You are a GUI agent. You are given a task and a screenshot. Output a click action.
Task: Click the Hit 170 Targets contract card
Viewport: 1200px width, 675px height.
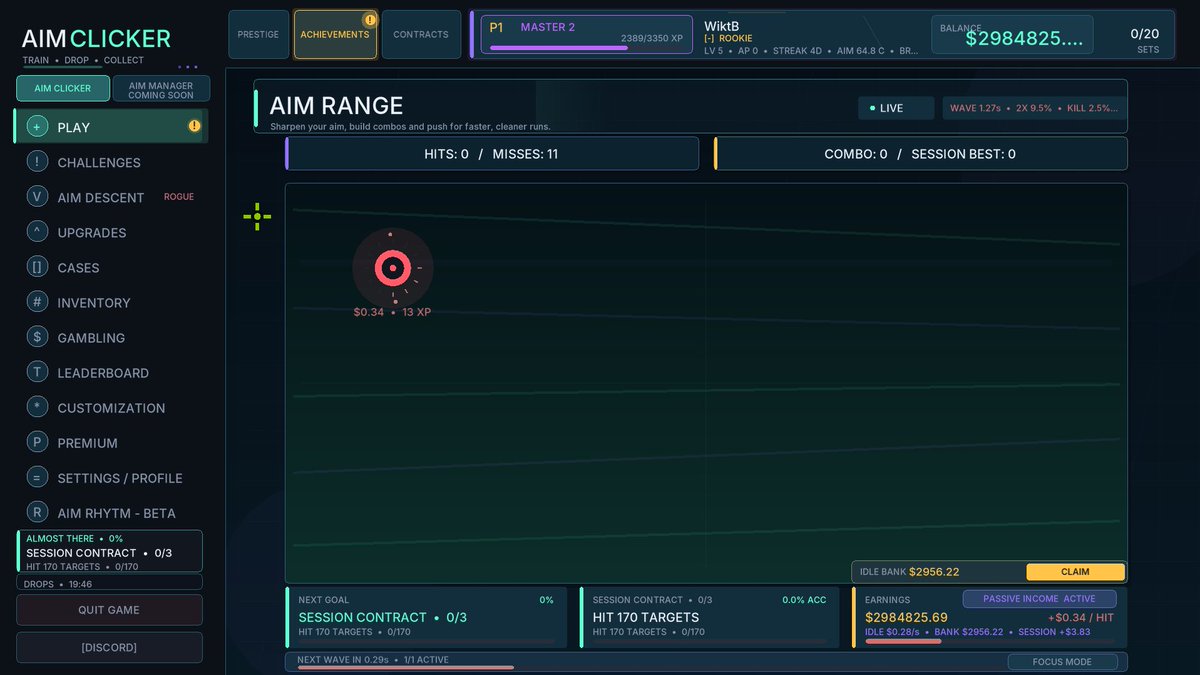point(709,617)
